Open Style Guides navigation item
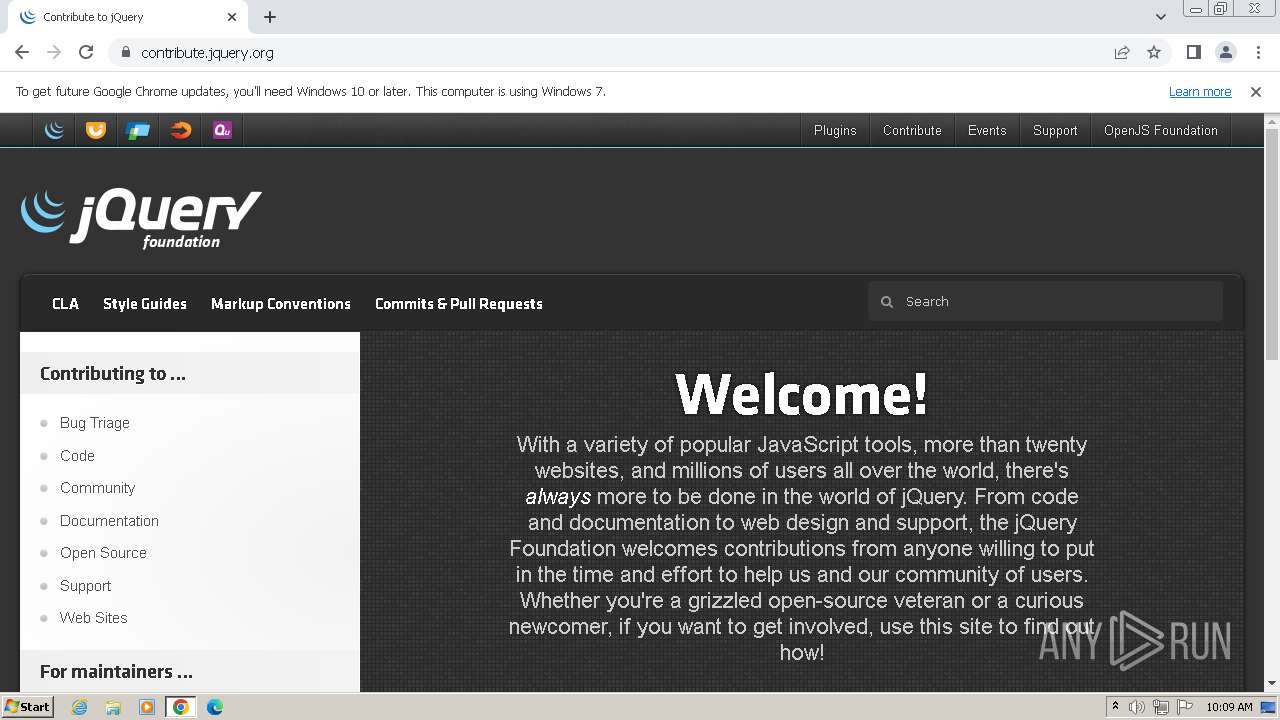Viewport: 1280px width, 720px height. (x=145, y=304)
